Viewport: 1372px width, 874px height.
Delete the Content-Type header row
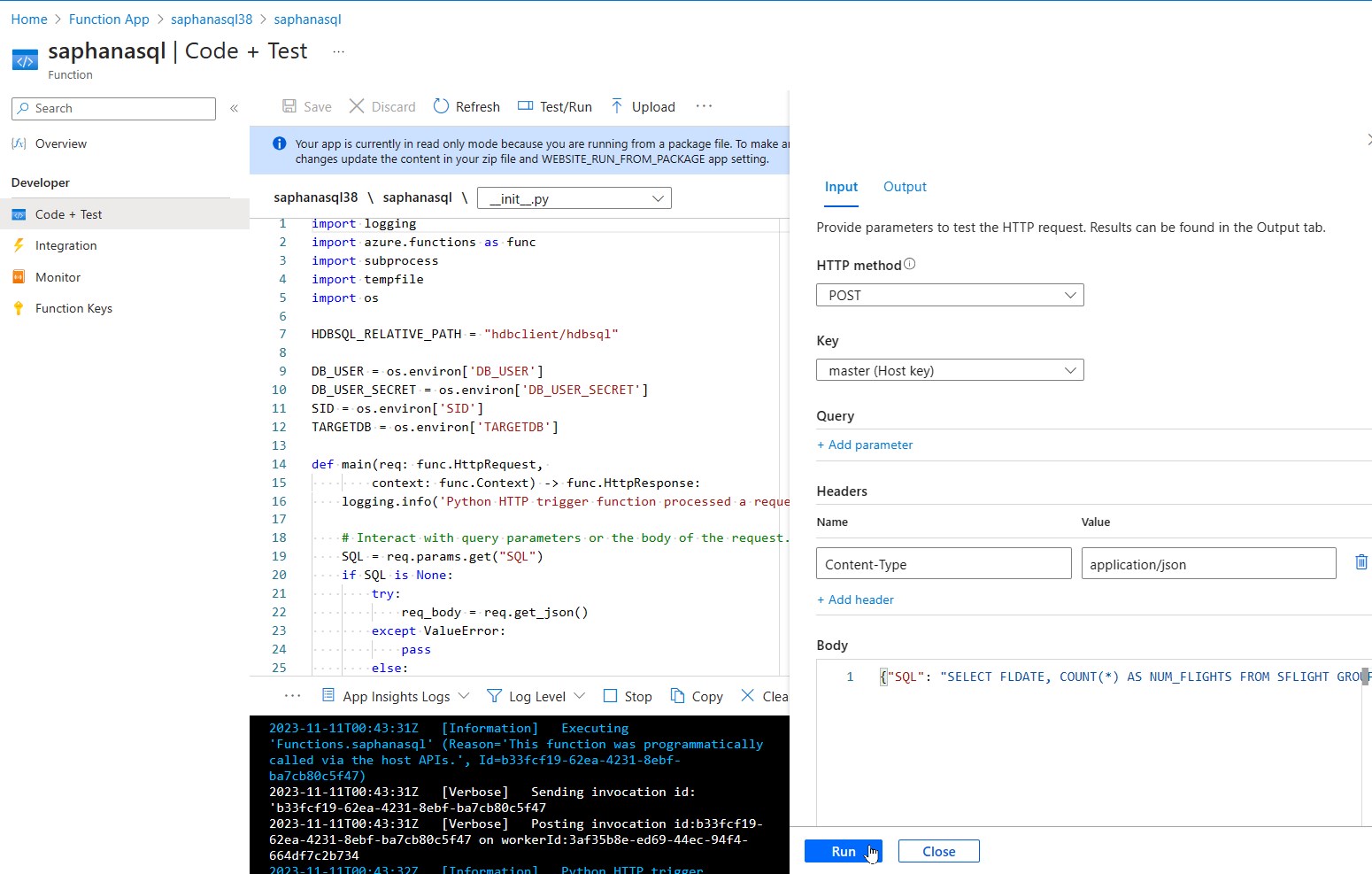coord(1361,562)
